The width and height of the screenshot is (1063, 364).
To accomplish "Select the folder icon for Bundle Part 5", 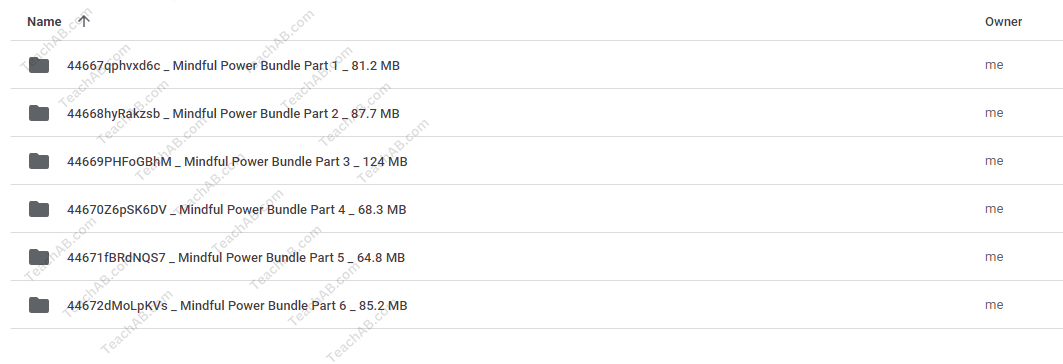I will [x=39, y=257].
